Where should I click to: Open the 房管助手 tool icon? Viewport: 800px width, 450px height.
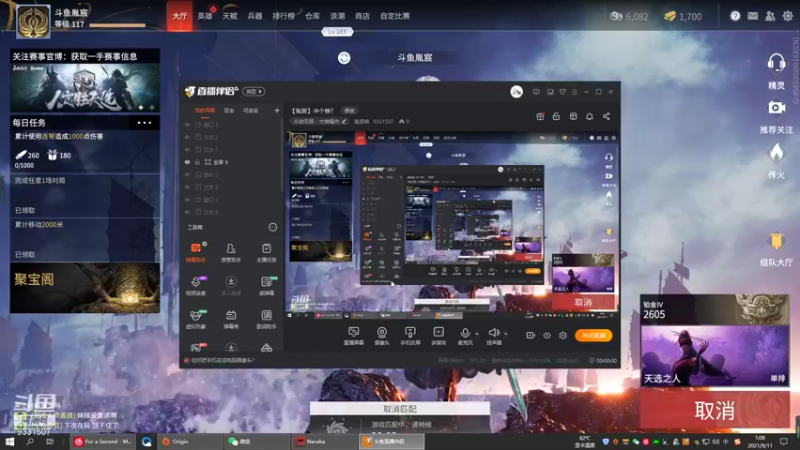tap(231, 252)
